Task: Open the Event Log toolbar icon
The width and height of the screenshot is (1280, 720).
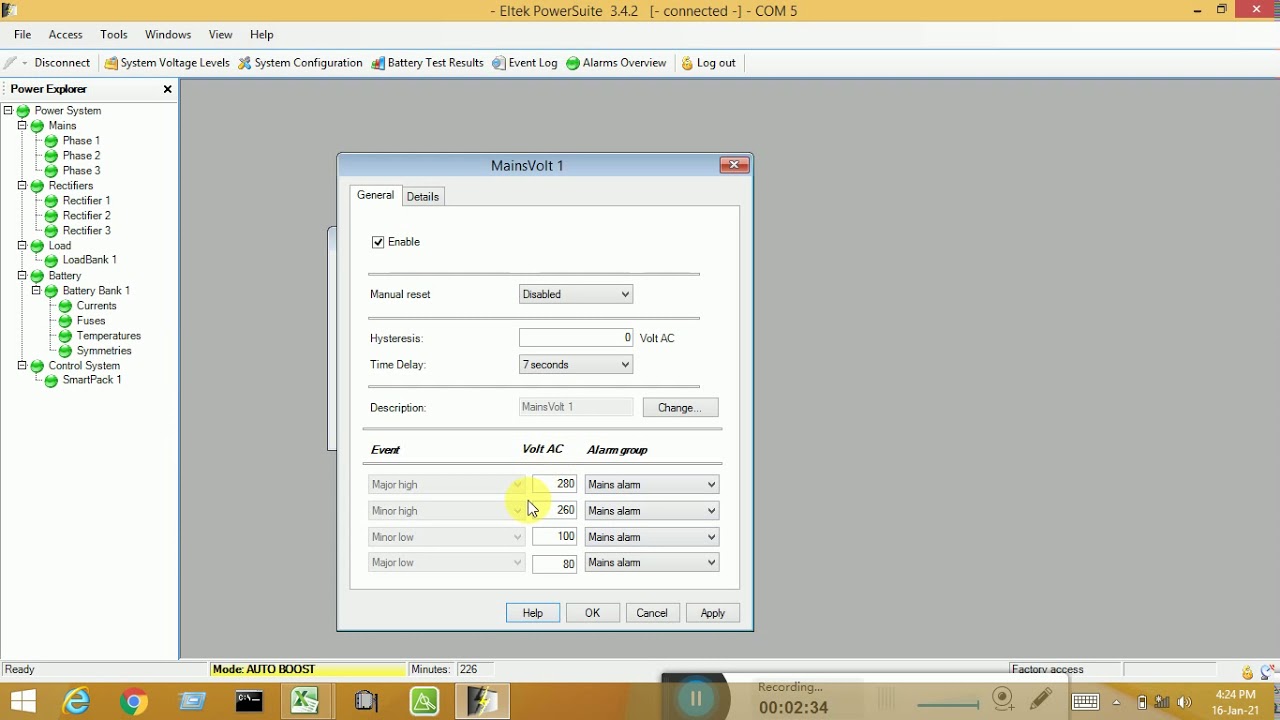Action: [499, 63]
